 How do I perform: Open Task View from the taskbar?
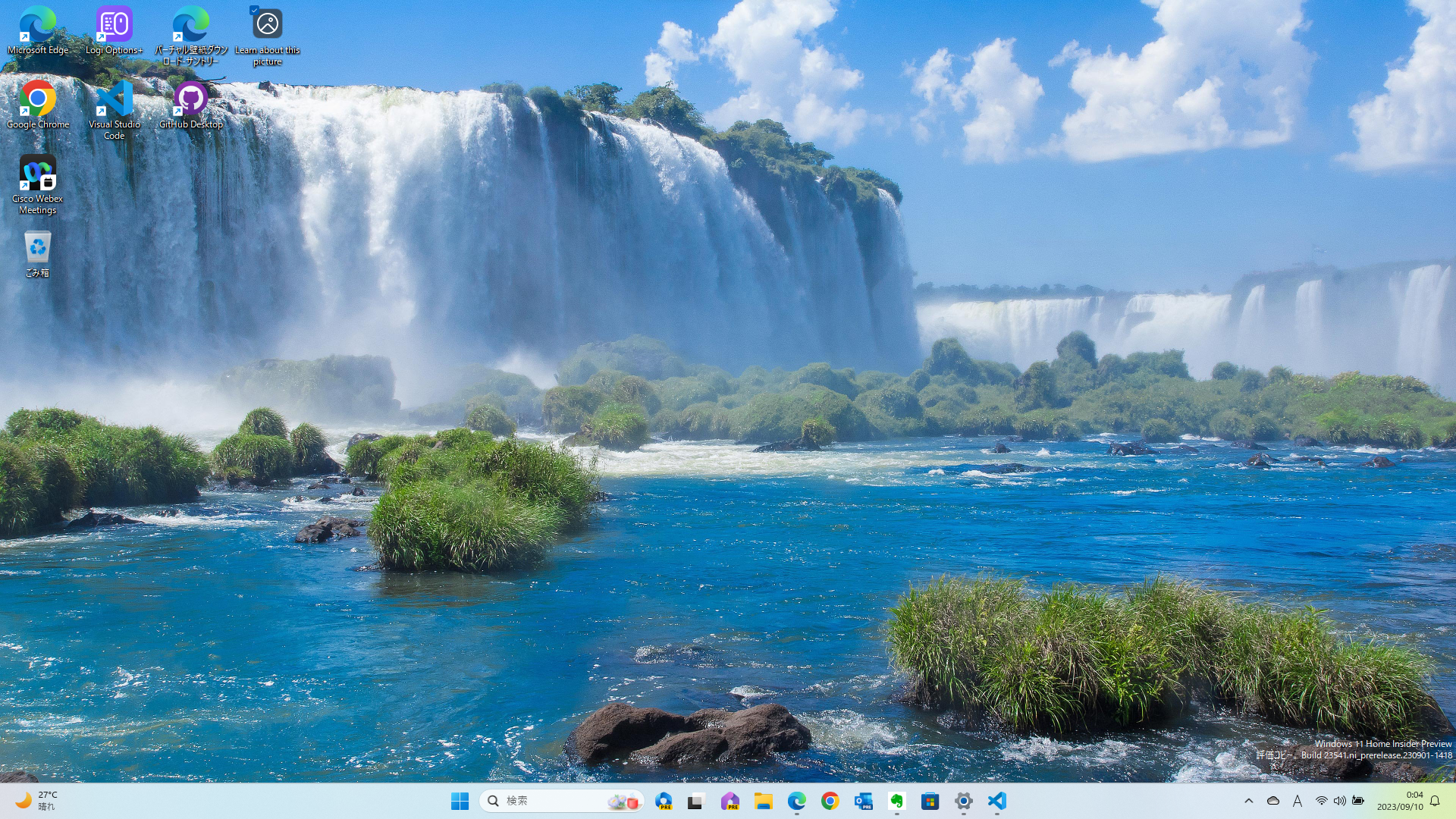pyautogui.click(x=696, y=801)
